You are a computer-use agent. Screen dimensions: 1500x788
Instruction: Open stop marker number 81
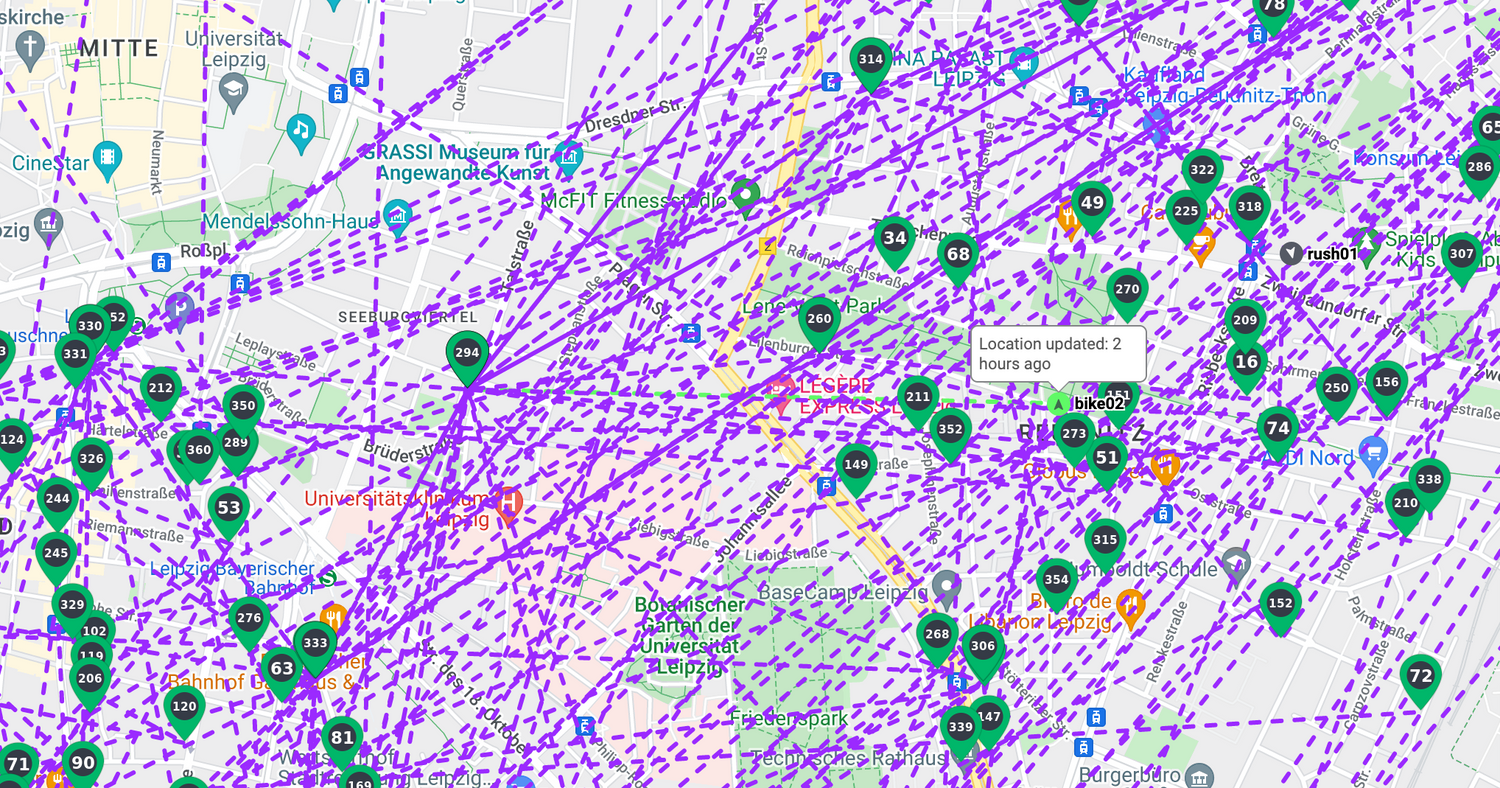(342, 739)
